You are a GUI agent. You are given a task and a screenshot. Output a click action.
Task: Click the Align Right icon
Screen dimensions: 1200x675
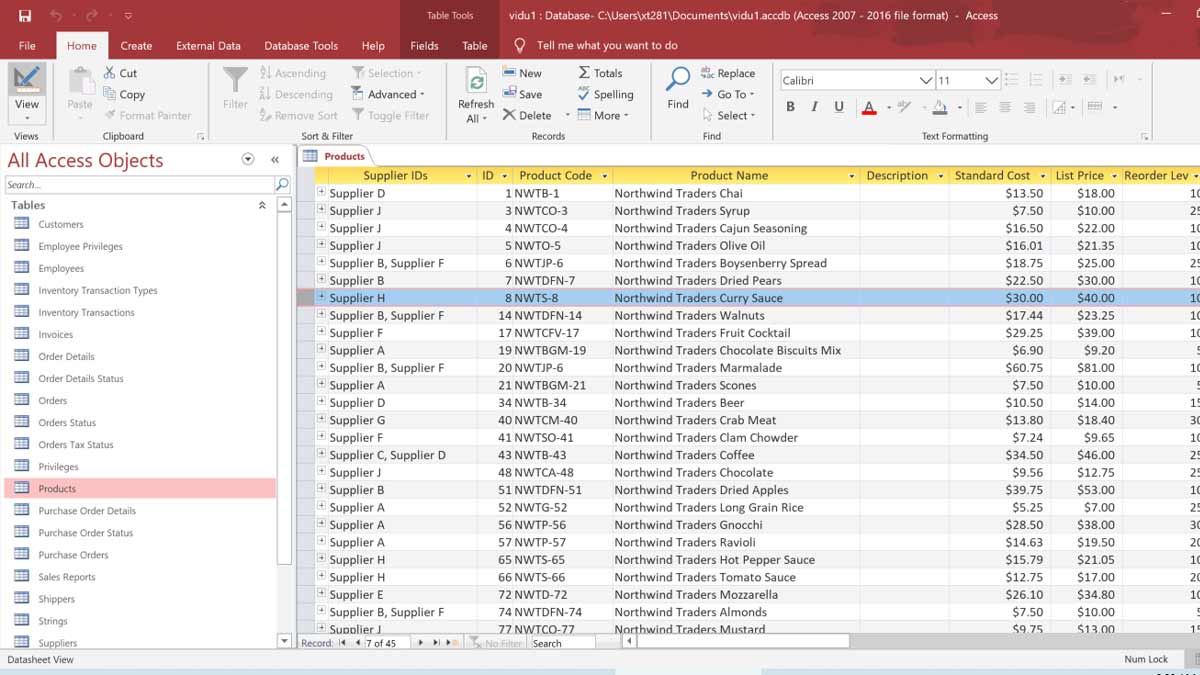click(1028, 107)
